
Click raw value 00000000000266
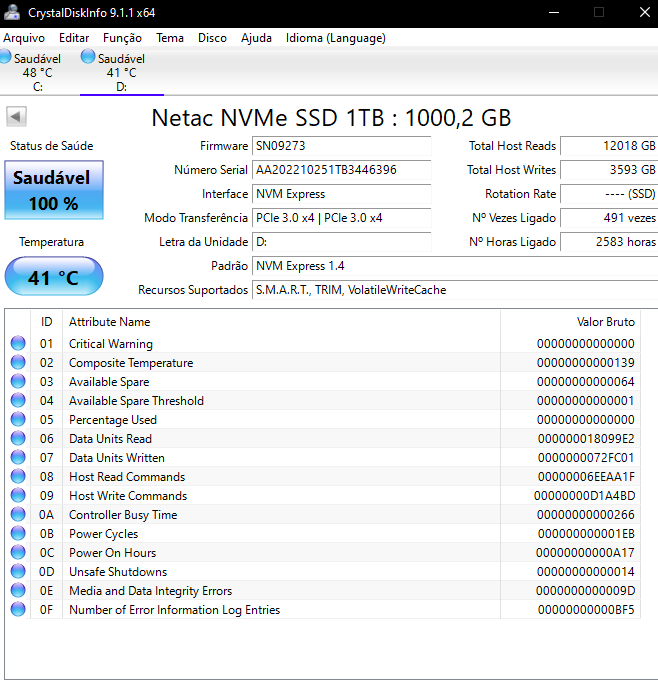[585, 515]
